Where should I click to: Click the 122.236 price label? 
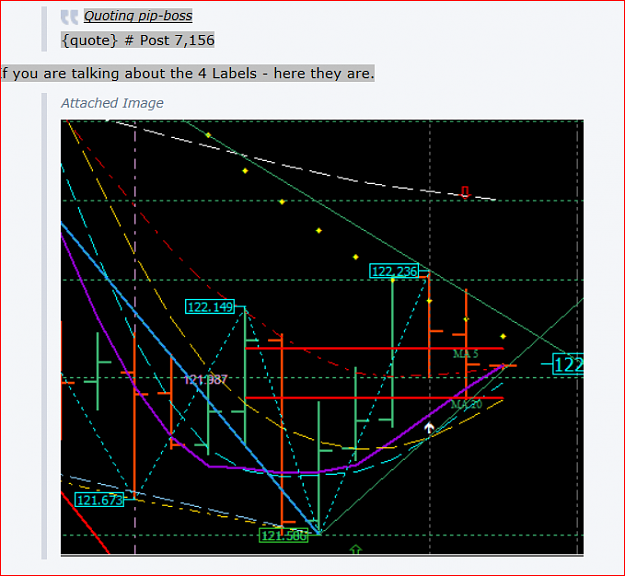point(394,271)
